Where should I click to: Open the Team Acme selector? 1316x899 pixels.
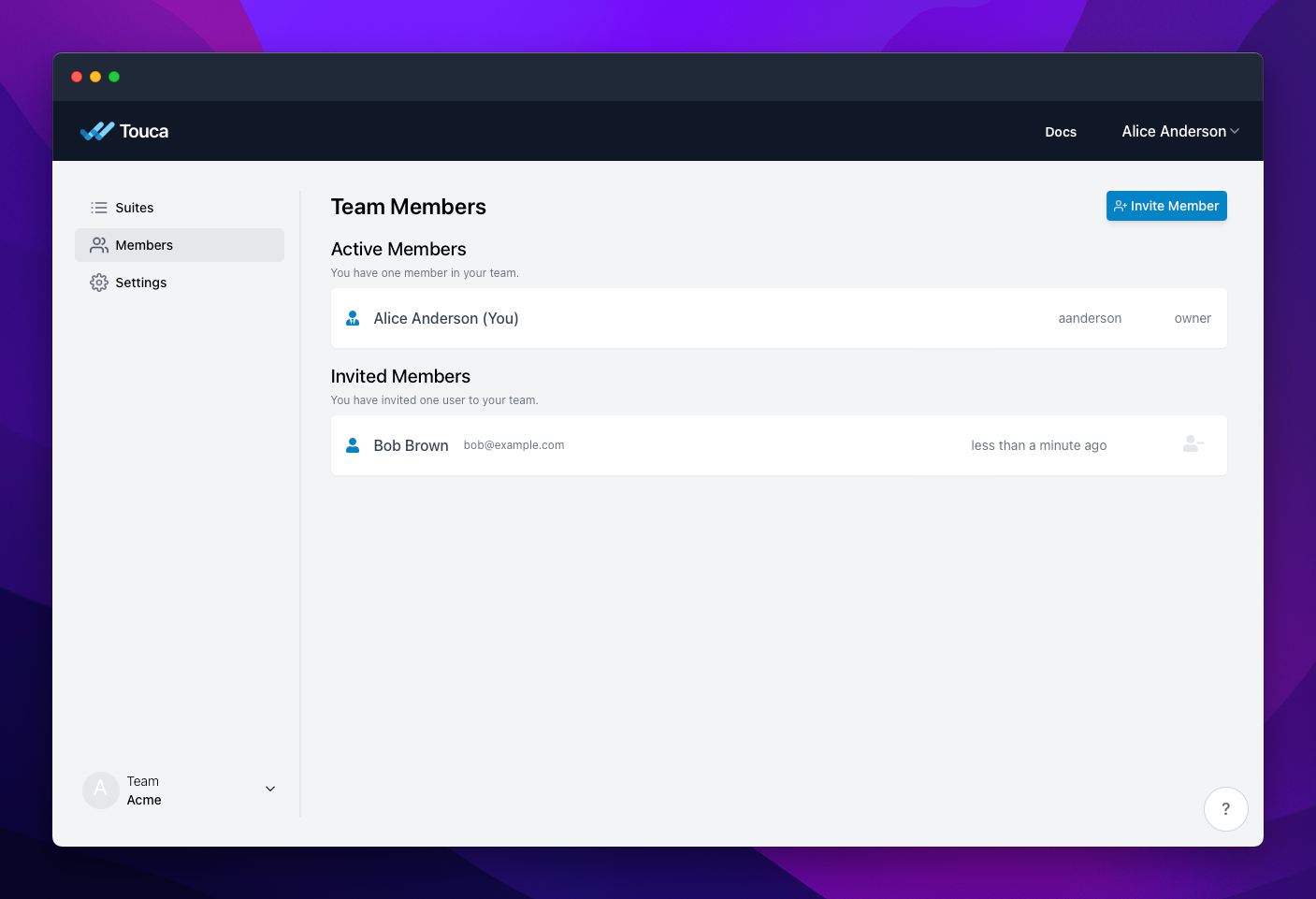180,790
